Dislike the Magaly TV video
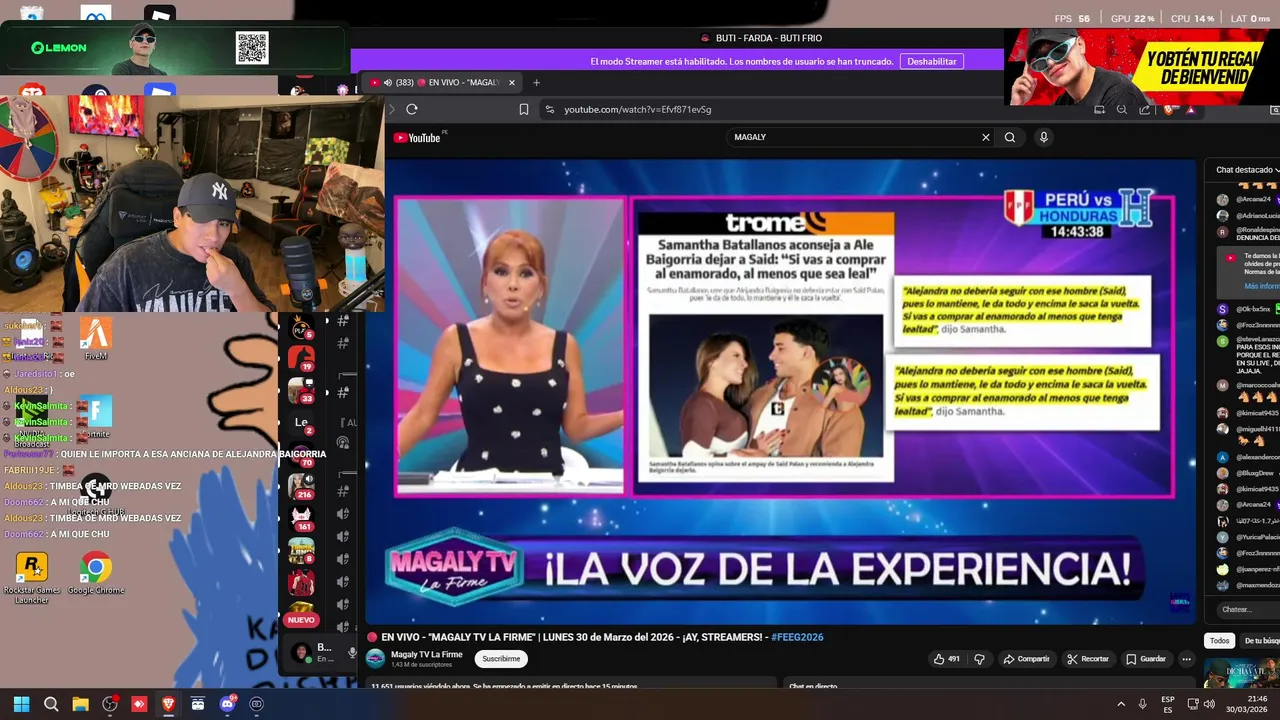The height and width of the screenshot is (720, 1280). point(979,659)
